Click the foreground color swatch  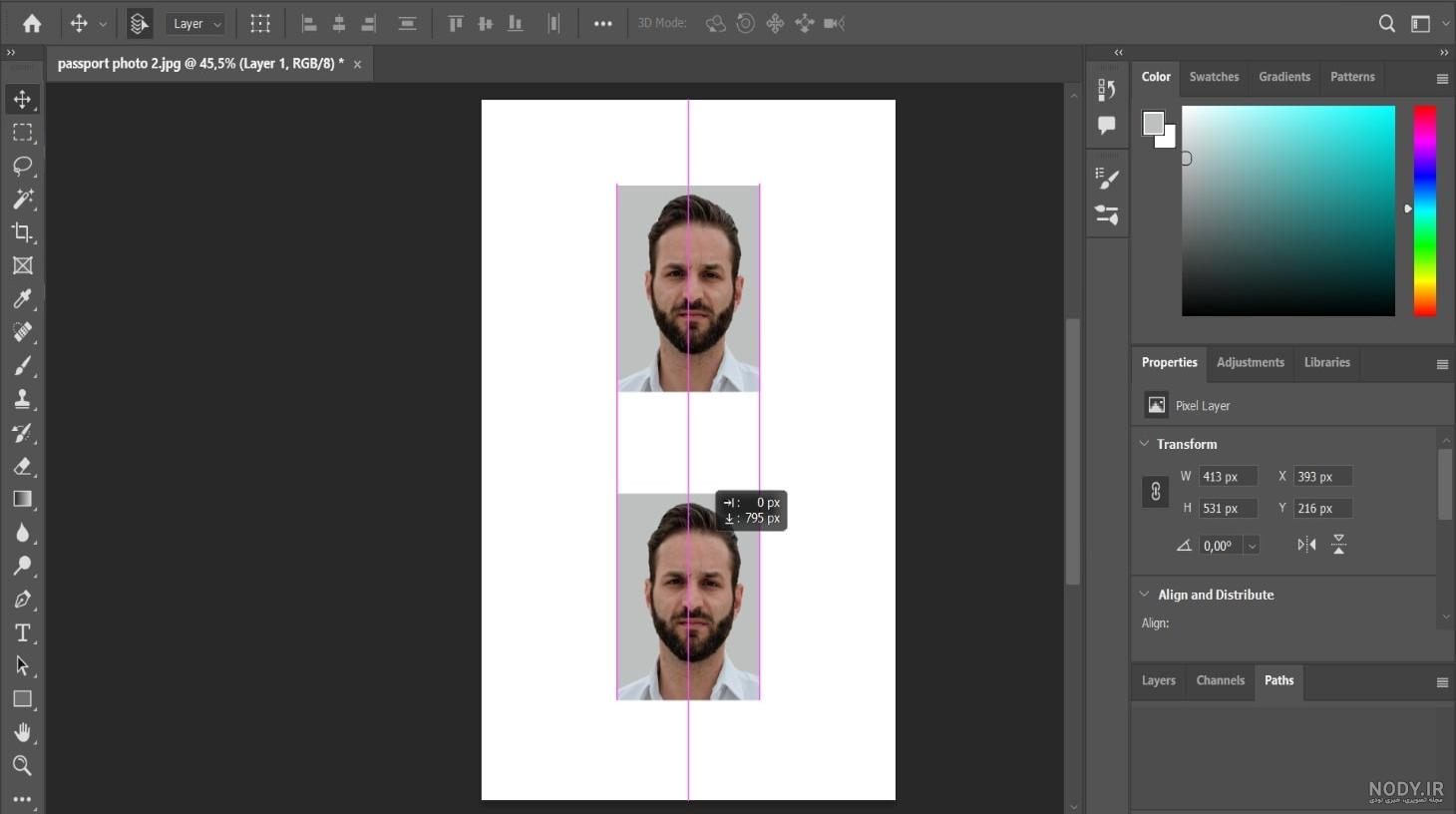pos(1153,123)
